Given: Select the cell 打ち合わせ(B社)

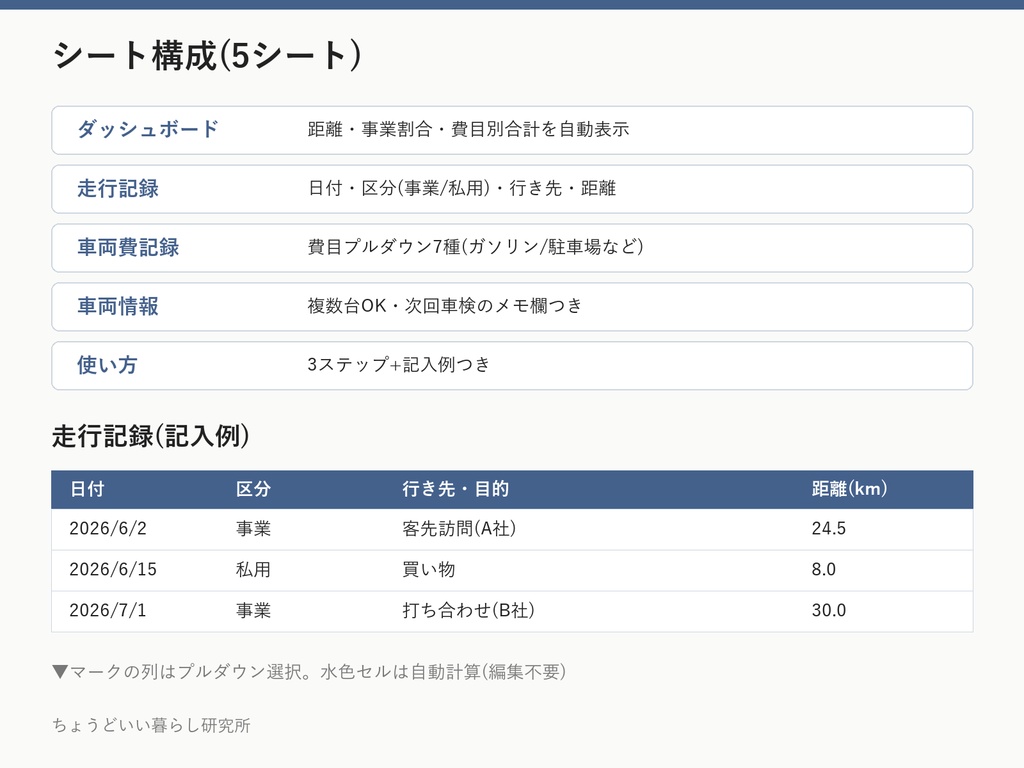Looking at the screenshot, I should click(x=468, y=611).
